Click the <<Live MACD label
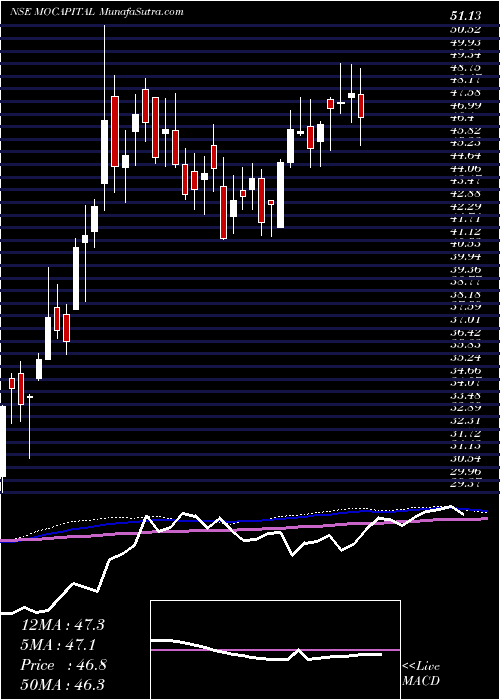This screenshot has width=500, height=700. [x=421, y=674]
